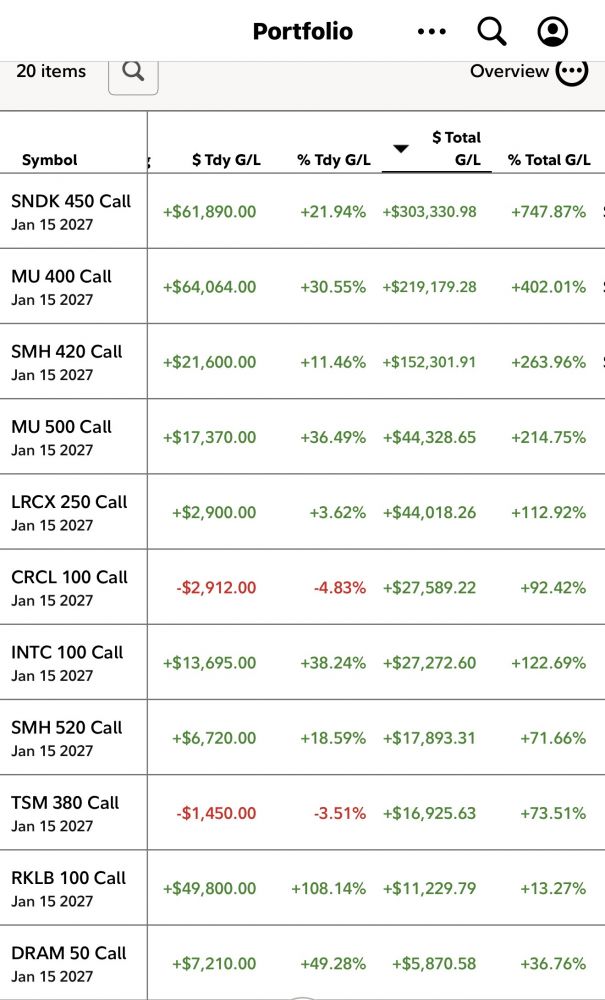Sort by the % Tdy G/L column
Image resolution: width=605 pixels, height=1000 pixels.
point(334,160)
